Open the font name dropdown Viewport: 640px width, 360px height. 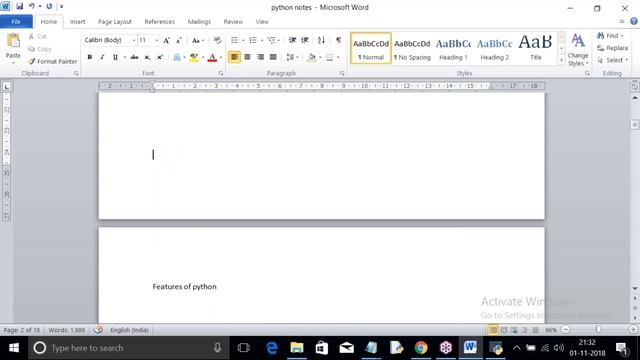click(x=134, y=40)
